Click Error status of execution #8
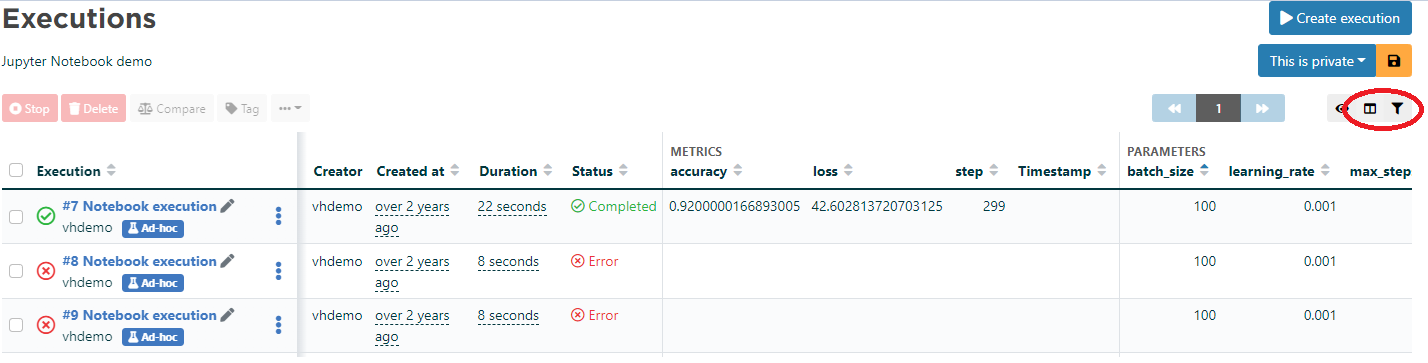This screenshot has width=1428, height=363. [595, 261]
